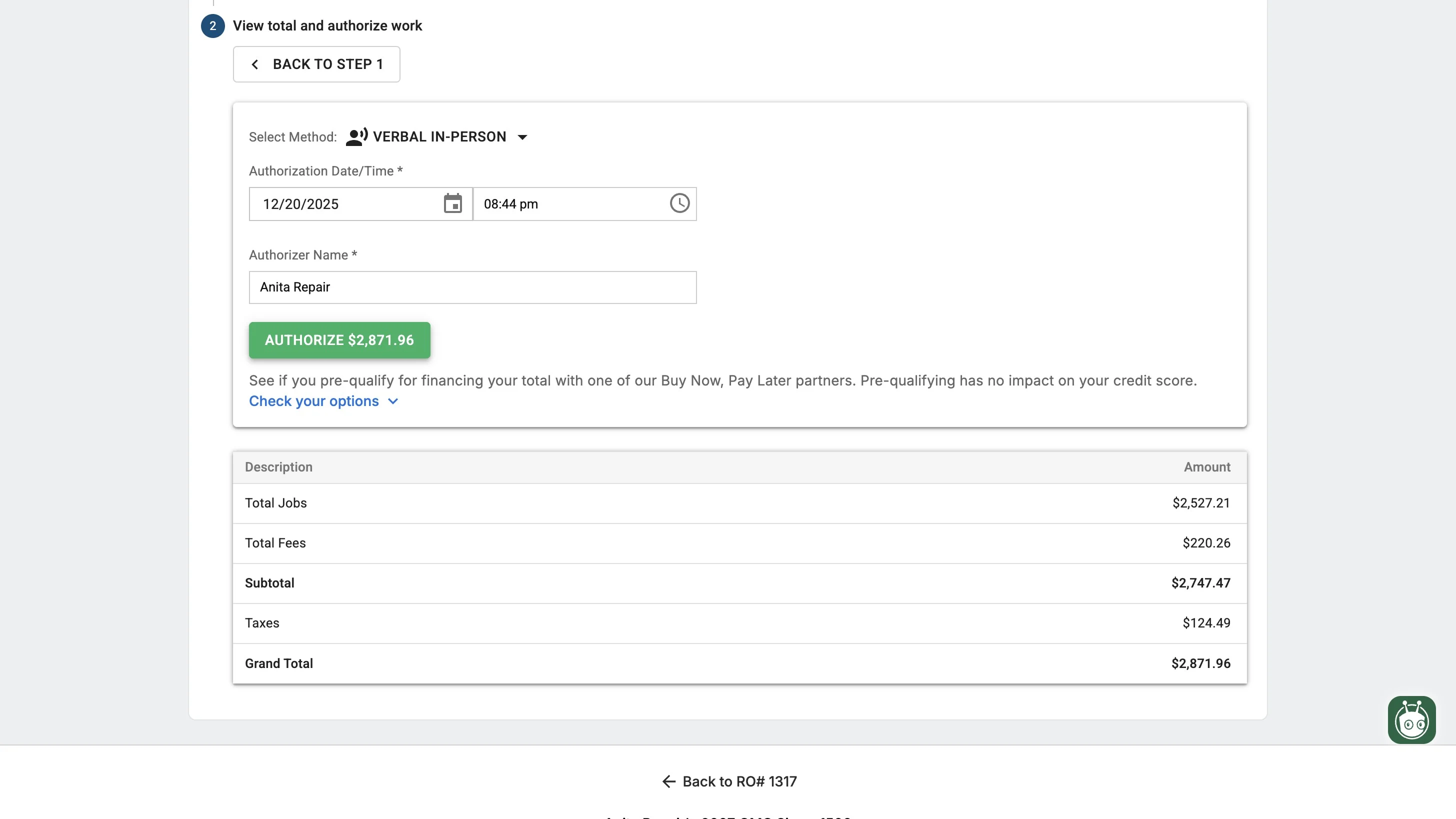This screenshot has width=1456, height=819.
Task: Click the back arrow beside RO# 1317
Action: tap(668, 781)
